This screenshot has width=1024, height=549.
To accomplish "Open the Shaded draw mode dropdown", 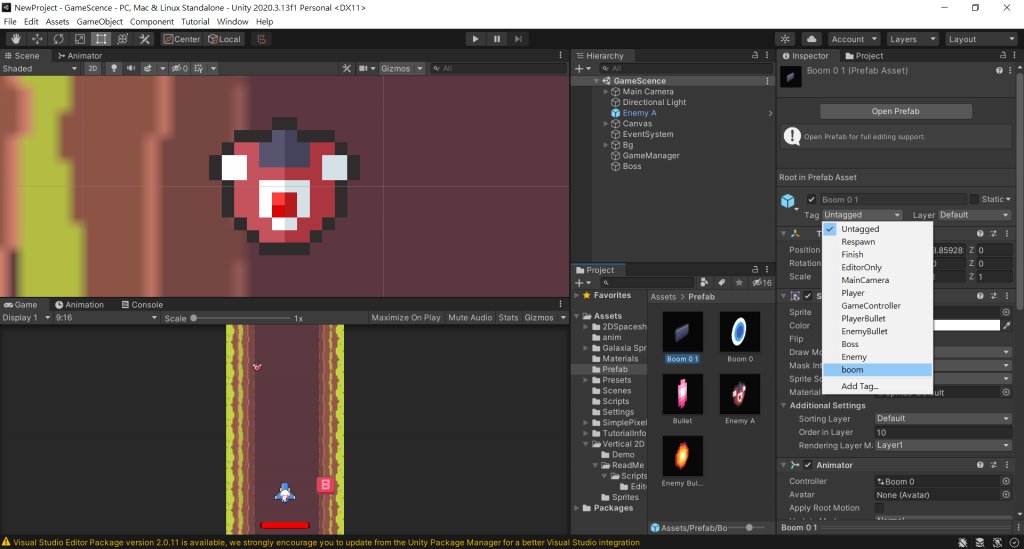I will (40, 69).
